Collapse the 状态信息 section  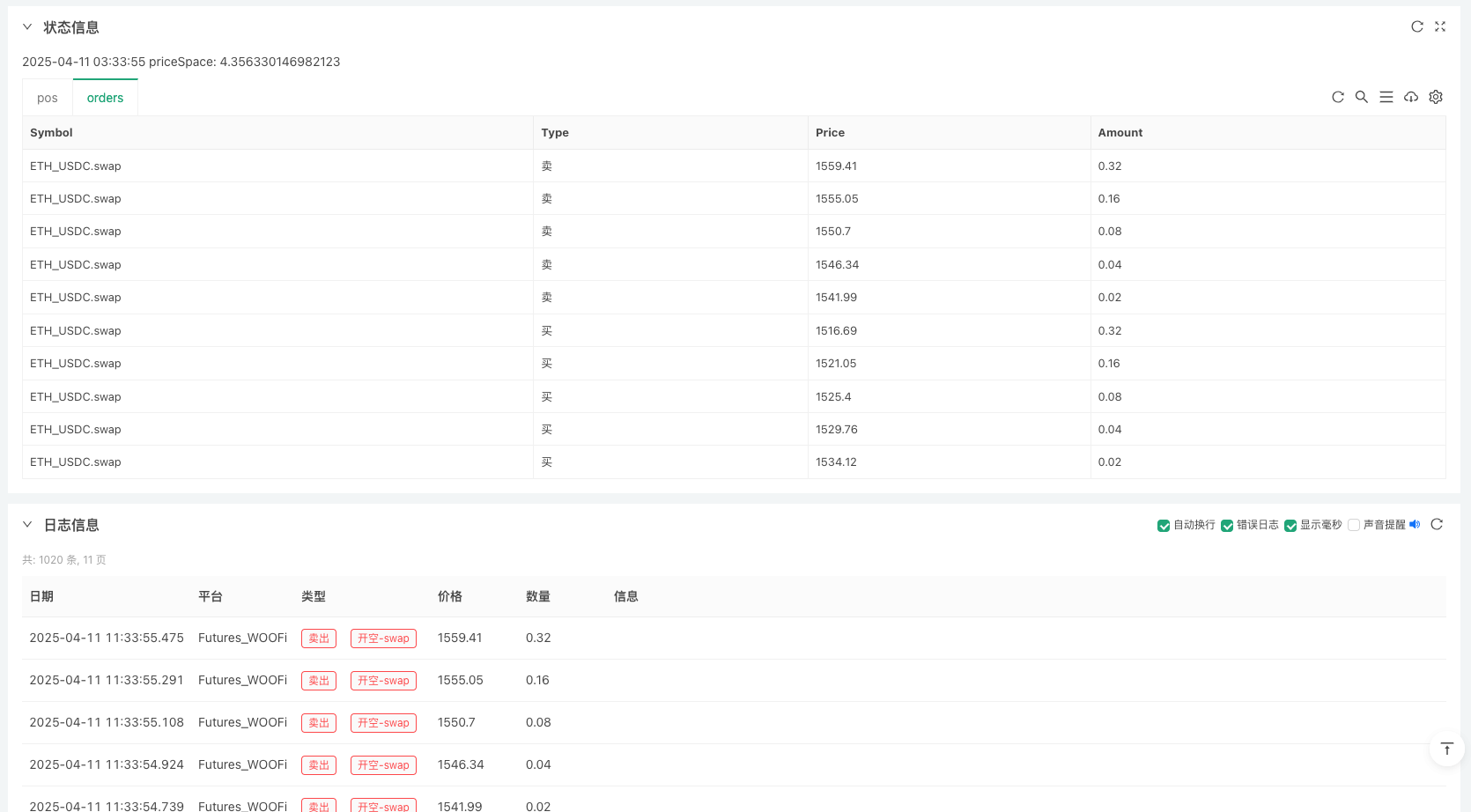pyautogui.click(x=27, y=27)
